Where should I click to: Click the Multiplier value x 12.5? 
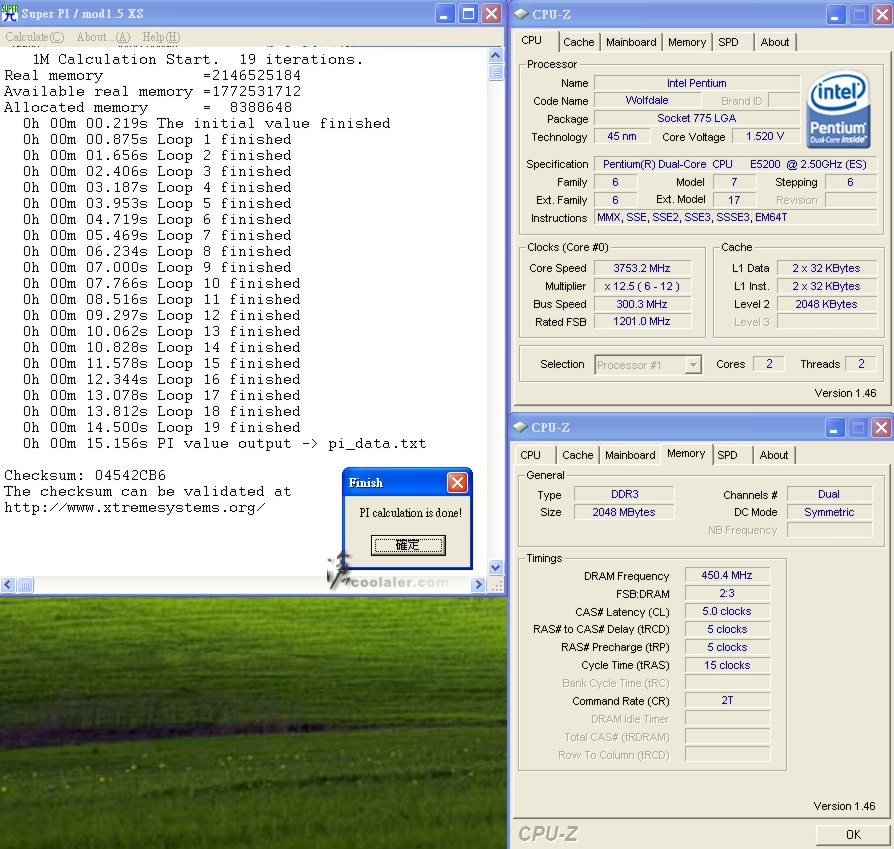643,286
